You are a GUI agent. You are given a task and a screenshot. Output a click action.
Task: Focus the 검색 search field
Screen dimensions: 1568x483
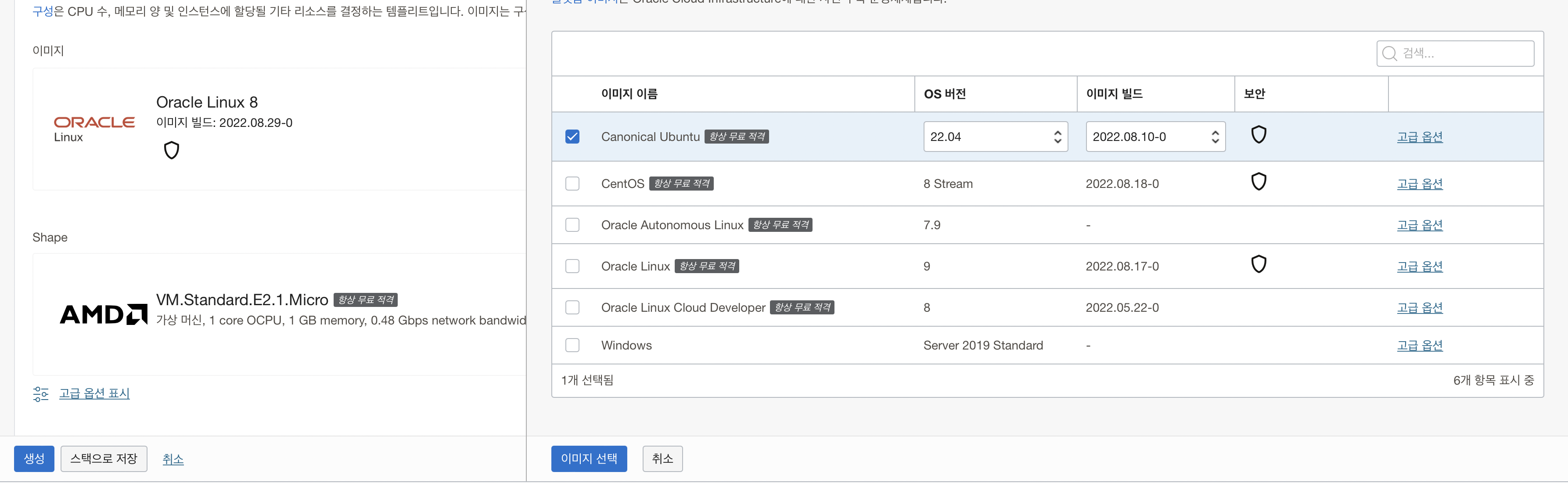(x=1455, y=54)
